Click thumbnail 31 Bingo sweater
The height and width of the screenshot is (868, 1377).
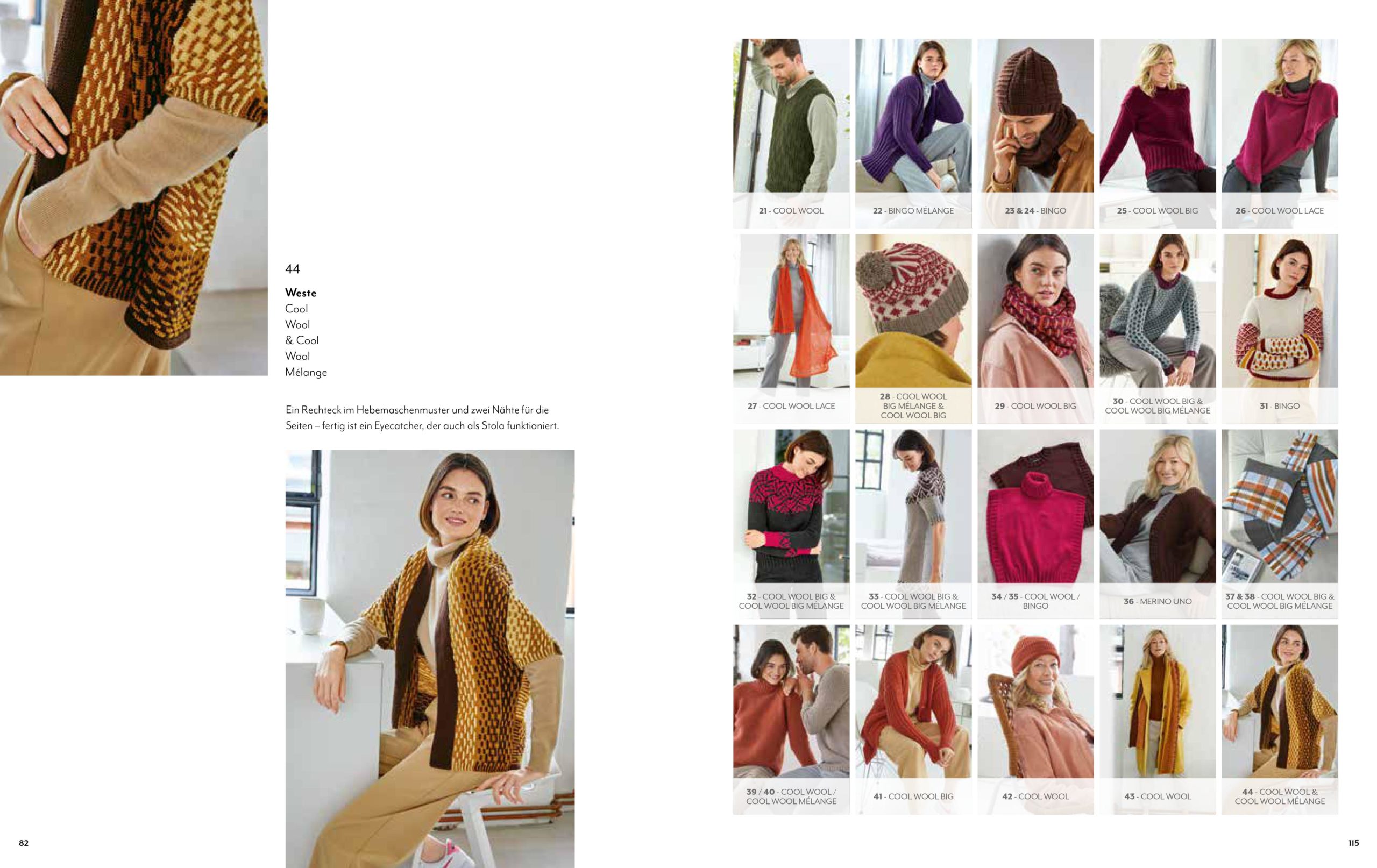coord(1279,311)
